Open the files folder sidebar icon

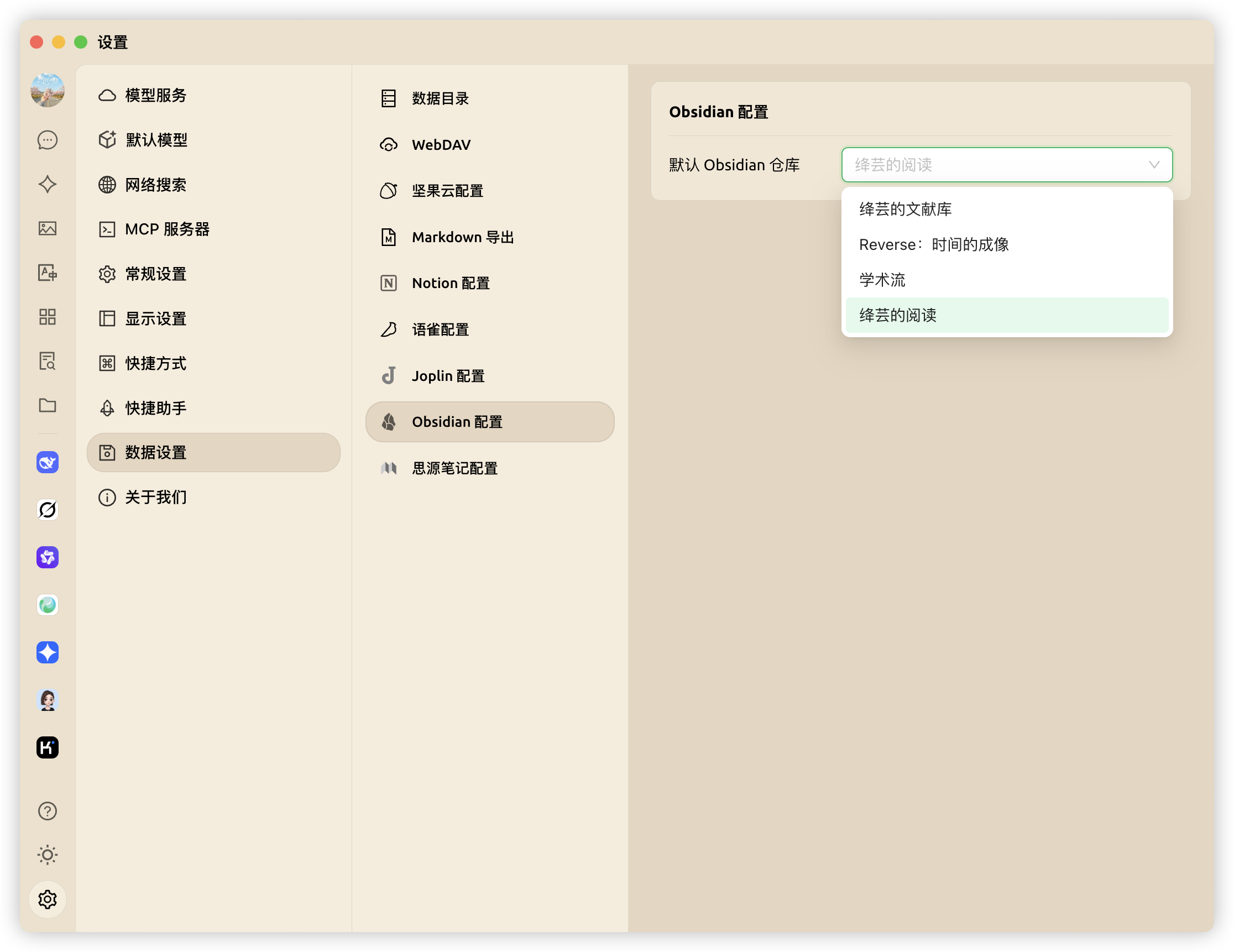tap(48, 405)
